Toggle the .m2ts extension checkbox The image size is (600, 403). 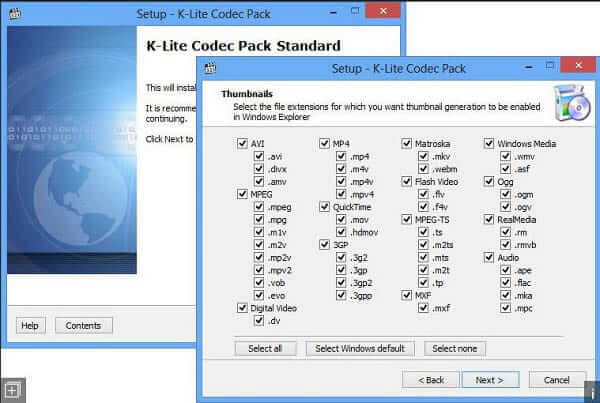click(x=423, y=245)
